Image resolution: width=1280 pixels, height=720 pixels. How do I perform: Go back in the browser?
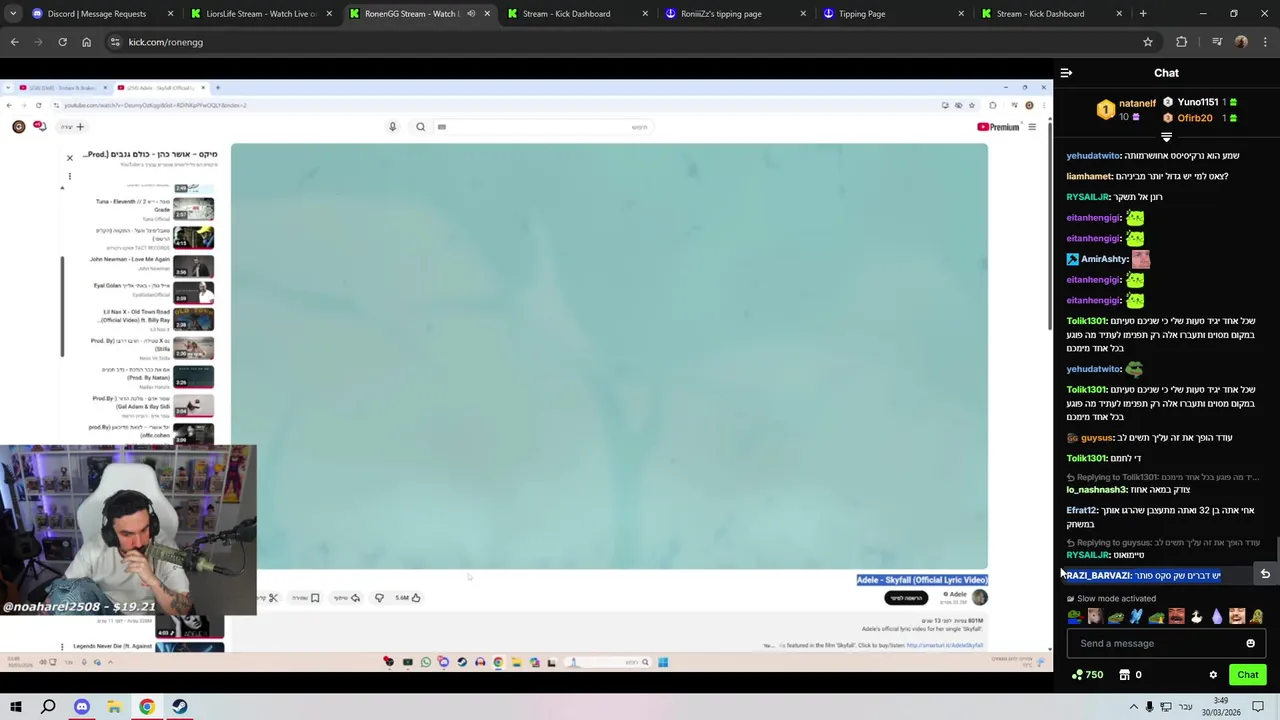tap(14, 42)
